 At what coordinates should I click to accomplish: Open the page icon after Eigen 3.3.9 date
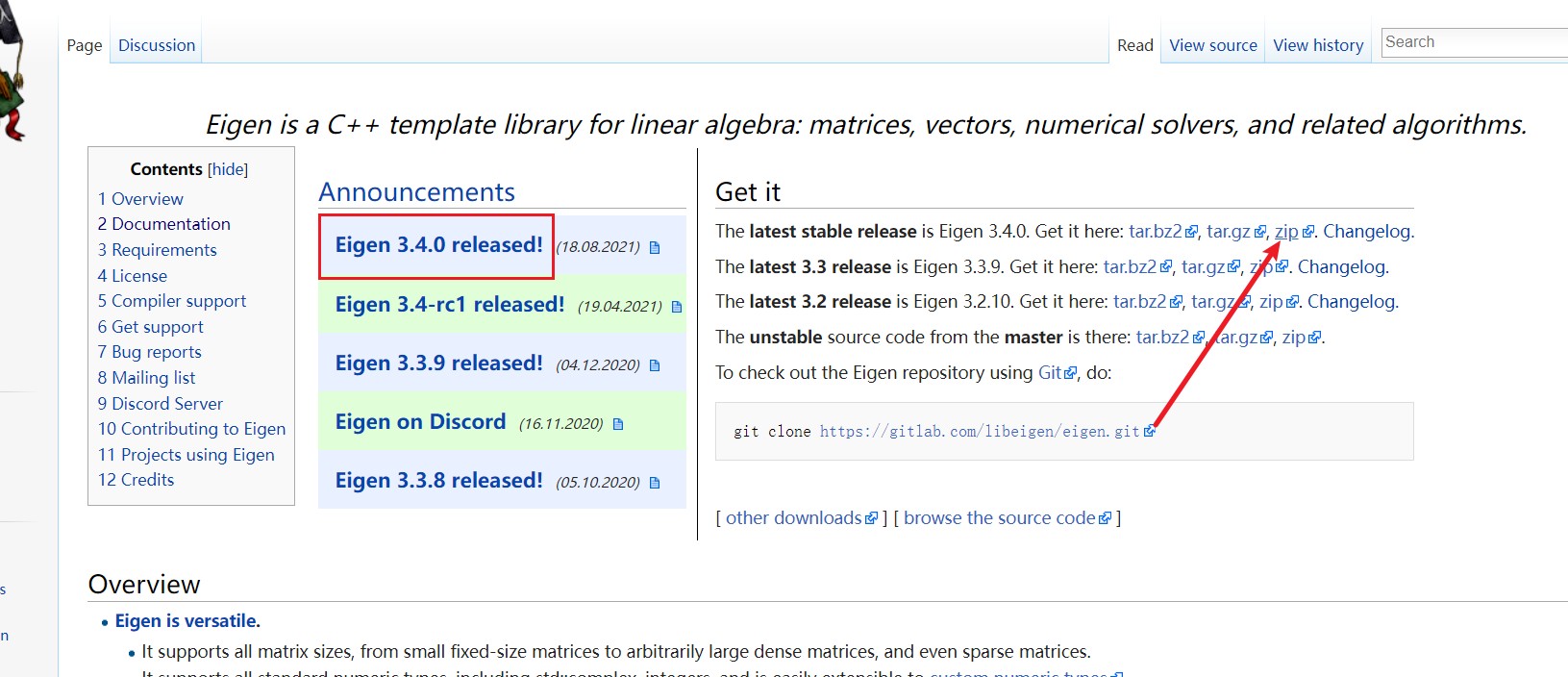[x=655, y=365]
